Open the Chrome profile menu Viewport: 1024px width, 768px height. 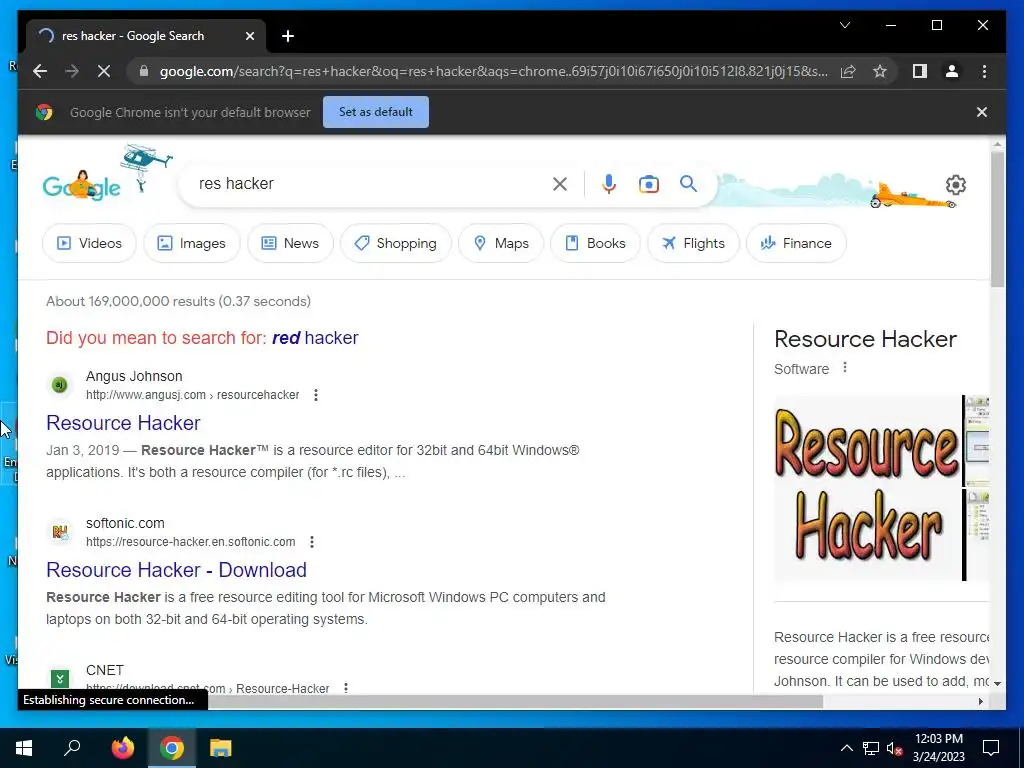point(952,71)
